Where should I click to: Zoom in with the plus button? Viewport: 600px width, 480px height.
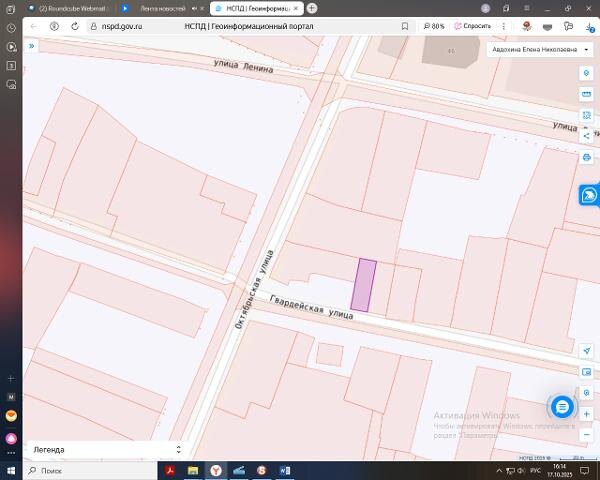[586, 414]
